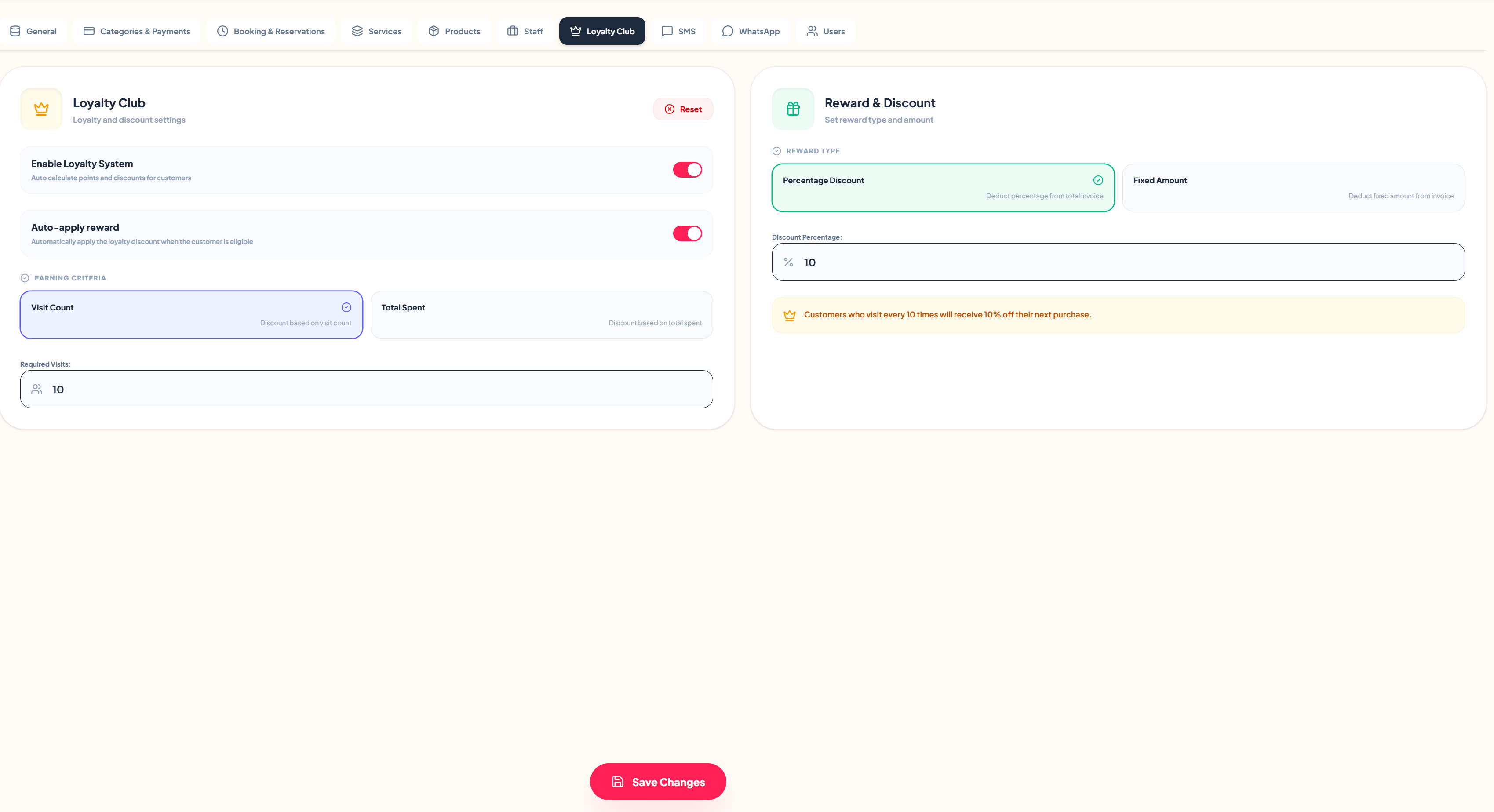
Task: Select Percentage Discount reward type
Action: [943, 188]
